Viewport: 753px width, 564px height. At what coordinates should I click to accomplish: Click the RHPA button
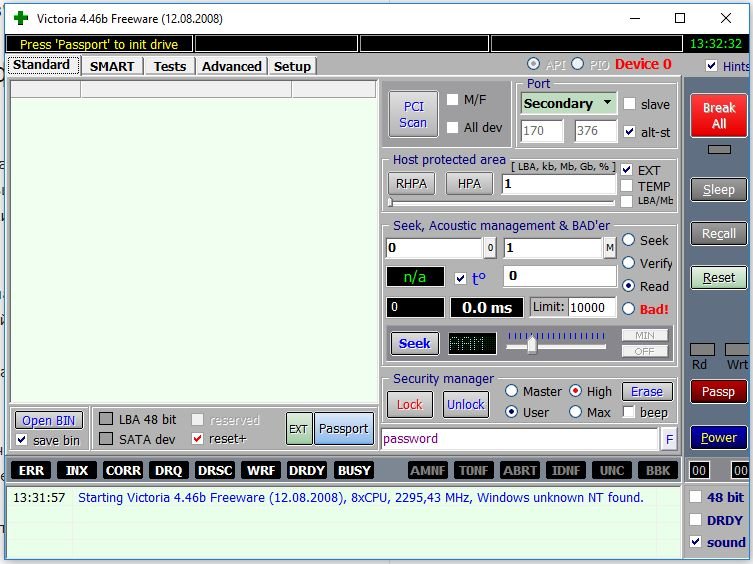[411, 184]
